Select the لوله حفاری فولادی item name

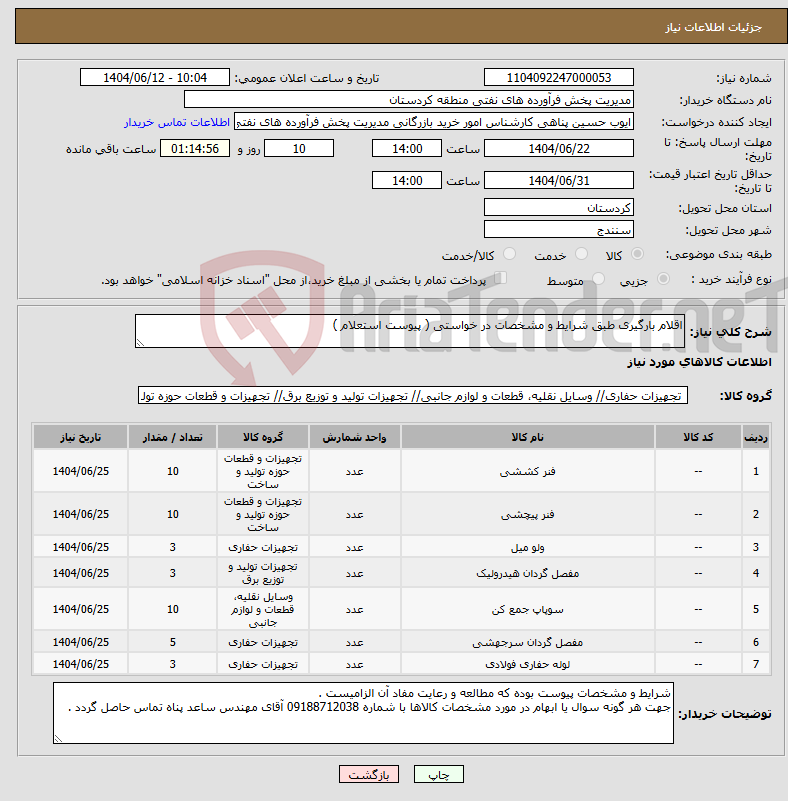(528, 664)
